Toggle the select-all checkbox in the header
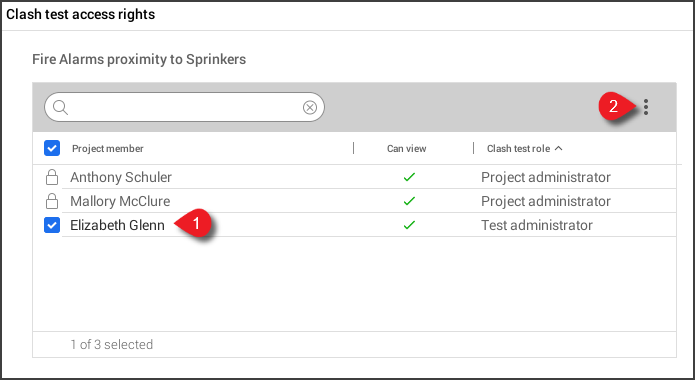 click(x=52, y=148)
